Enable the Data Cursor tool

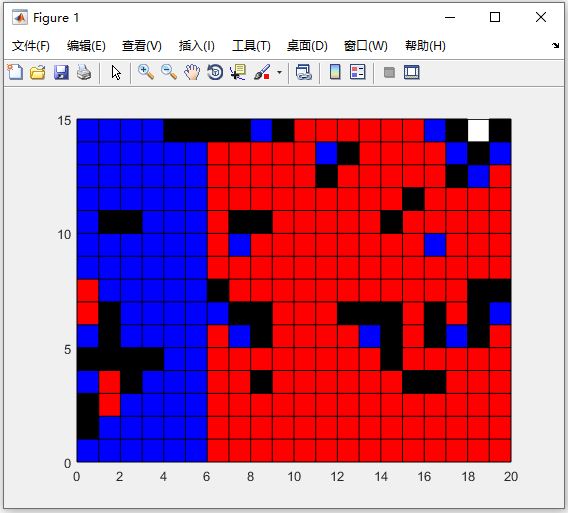238,72
